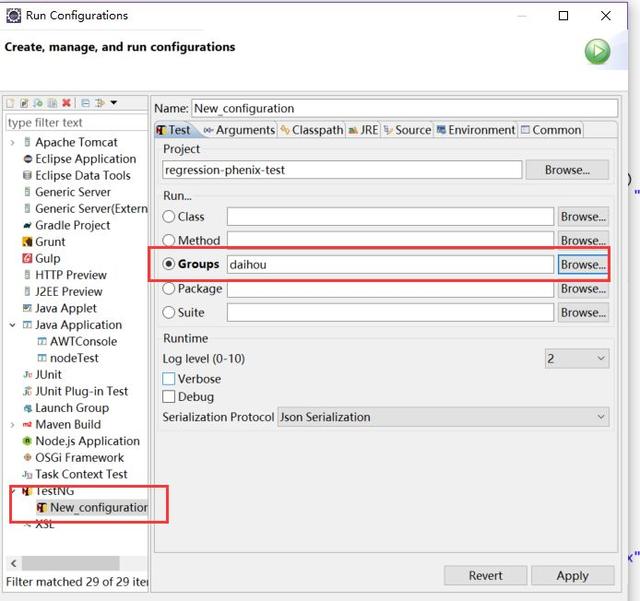640x601 pixels.
Task: Click the Eclipse gear icon in title bar
Action: click(13, 16)
